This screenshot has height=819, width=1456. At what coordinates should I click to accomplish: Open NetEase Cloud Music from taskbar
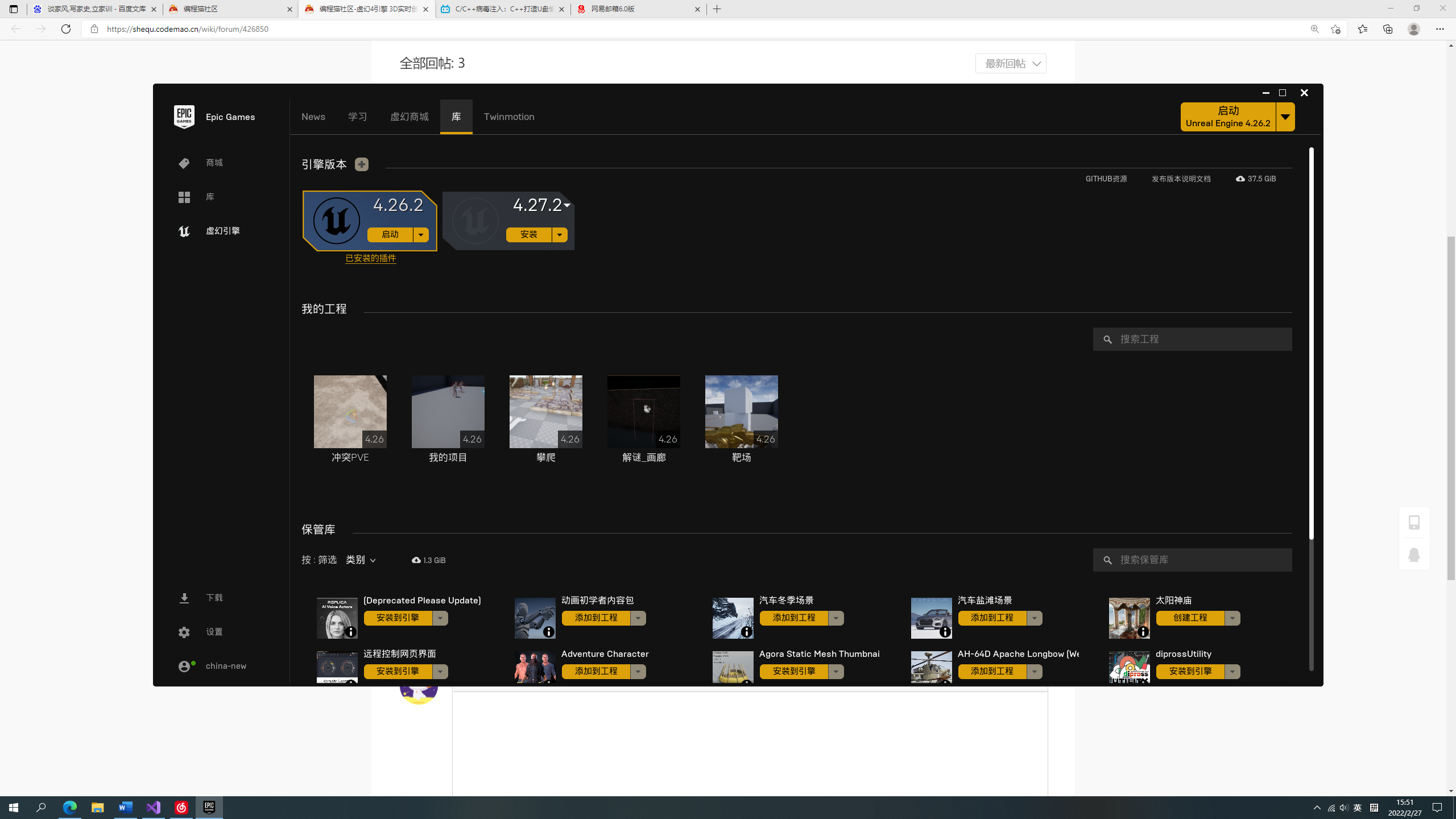click(181, 808)
